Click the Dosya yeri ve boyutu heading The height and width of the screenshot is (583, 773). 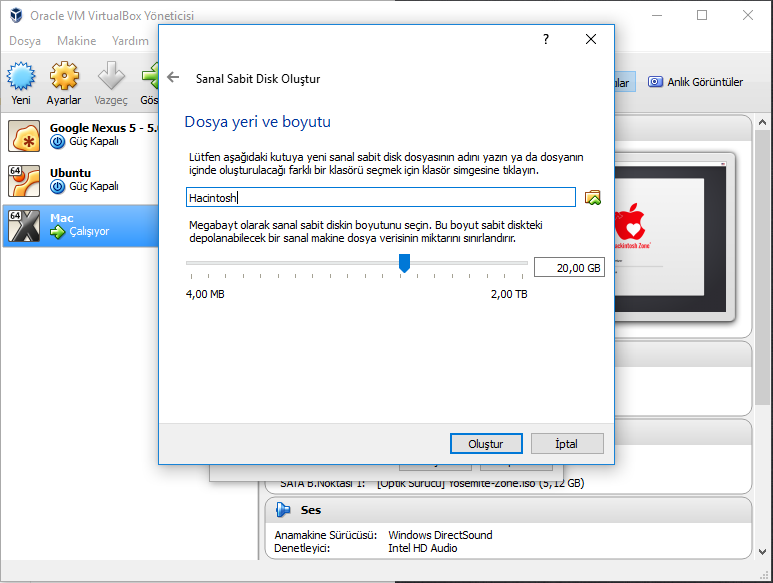coord(257,121)
